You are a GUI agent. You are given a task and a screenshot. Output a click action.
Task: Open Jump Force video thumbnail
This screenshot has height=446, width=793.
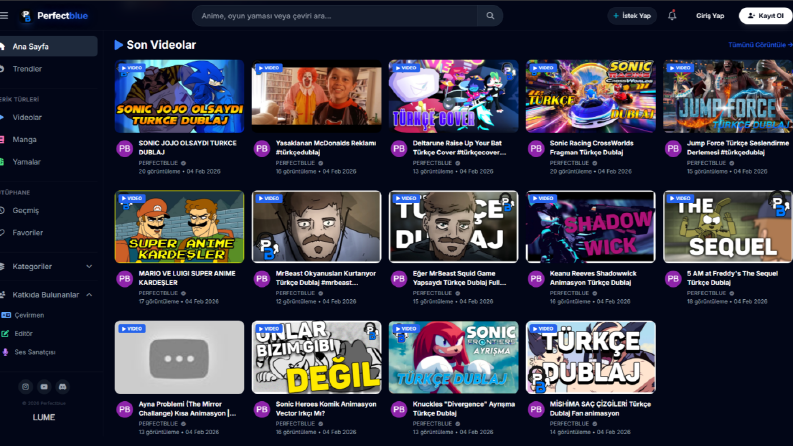[x=728, y=96]
